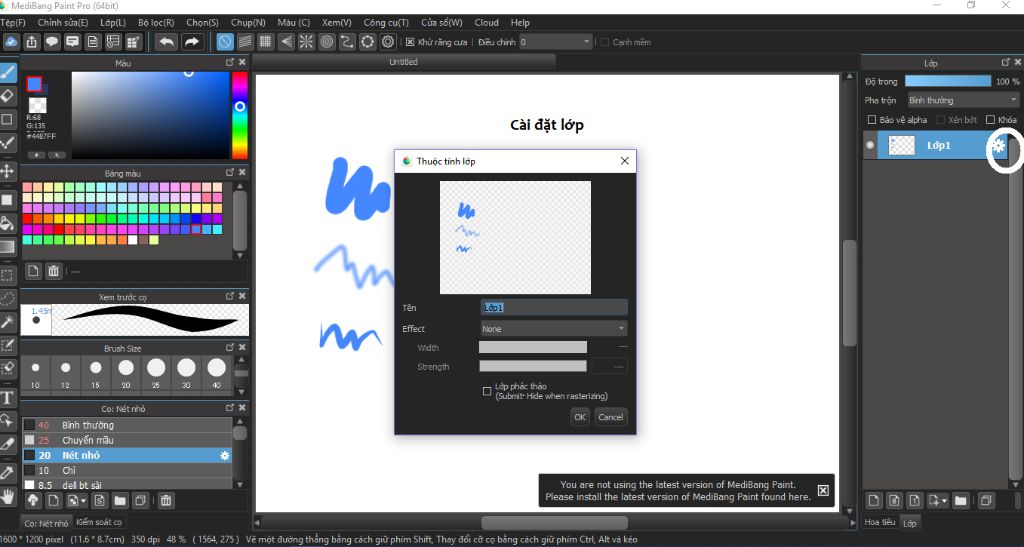Toggle visibility of layer Lớp1
This screenshot has height=547, width=1024.
click(870, 145)
